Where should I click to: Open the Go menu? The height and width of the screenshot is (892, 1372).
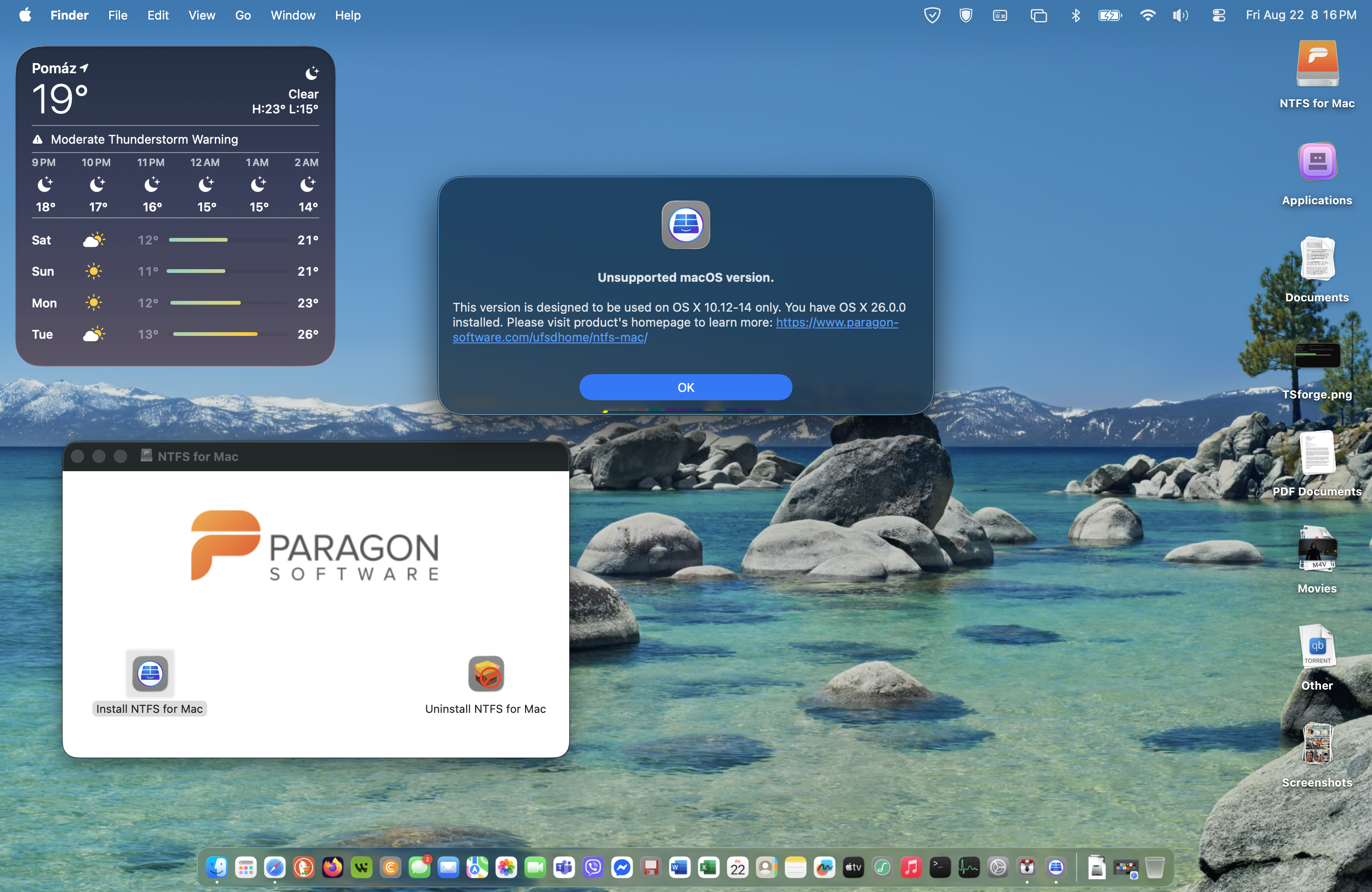point(243,15)
